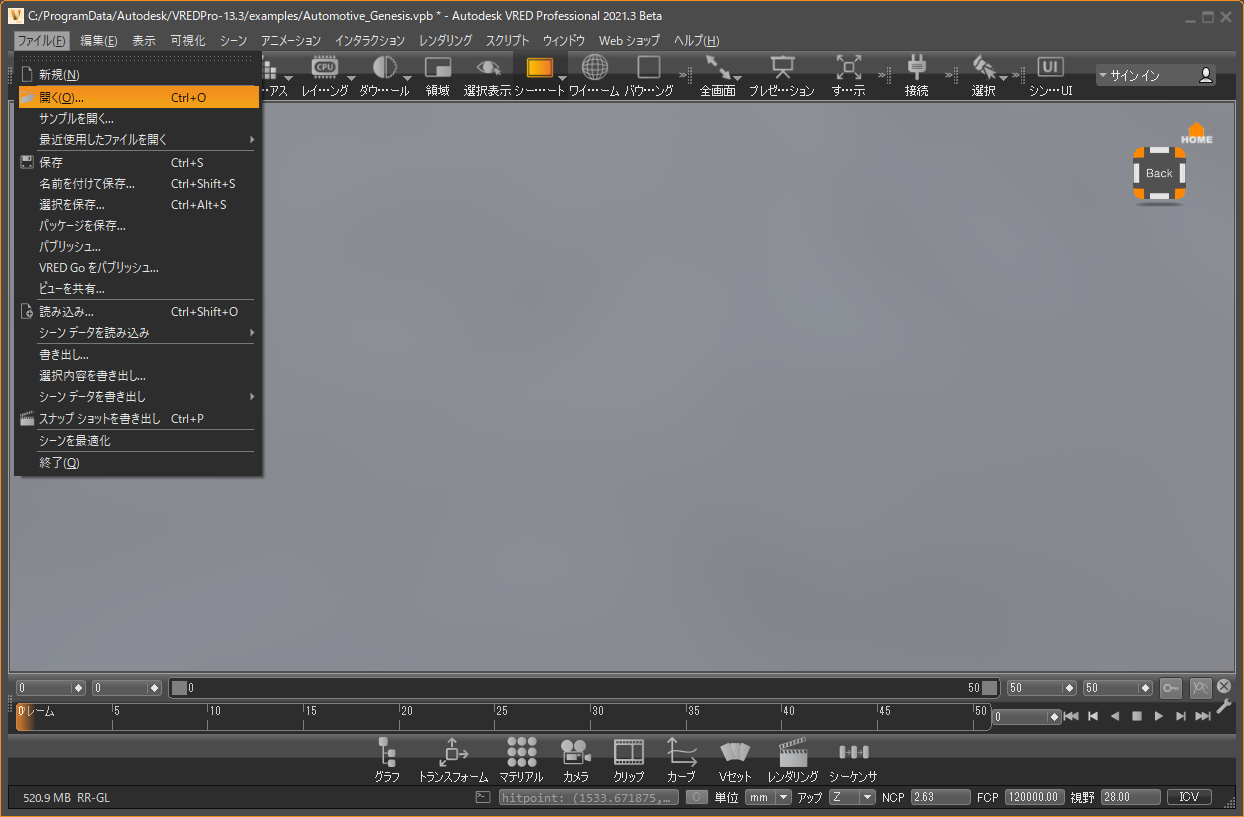The height and width of the screenshot is (817, 1244).
Task: Open the サインイン sign-in dropdown
Action: click(1155, 75)
